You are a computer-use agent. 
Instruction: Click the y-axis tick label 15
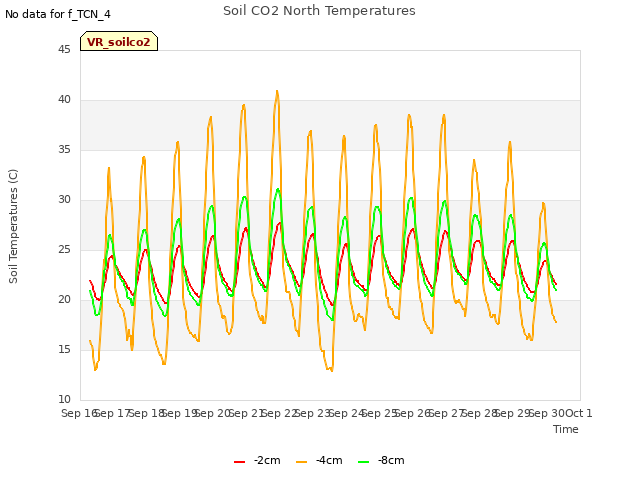(x=64, y=349)
